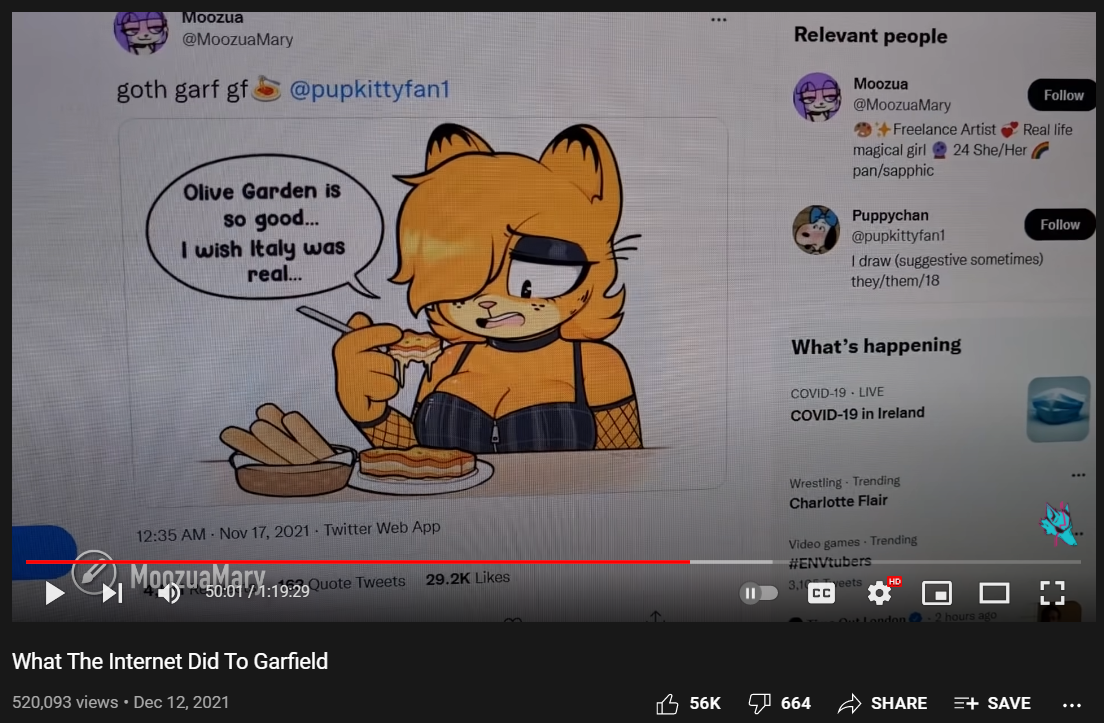Click the 50:01 elapsed time display

[x=223, y=591]
